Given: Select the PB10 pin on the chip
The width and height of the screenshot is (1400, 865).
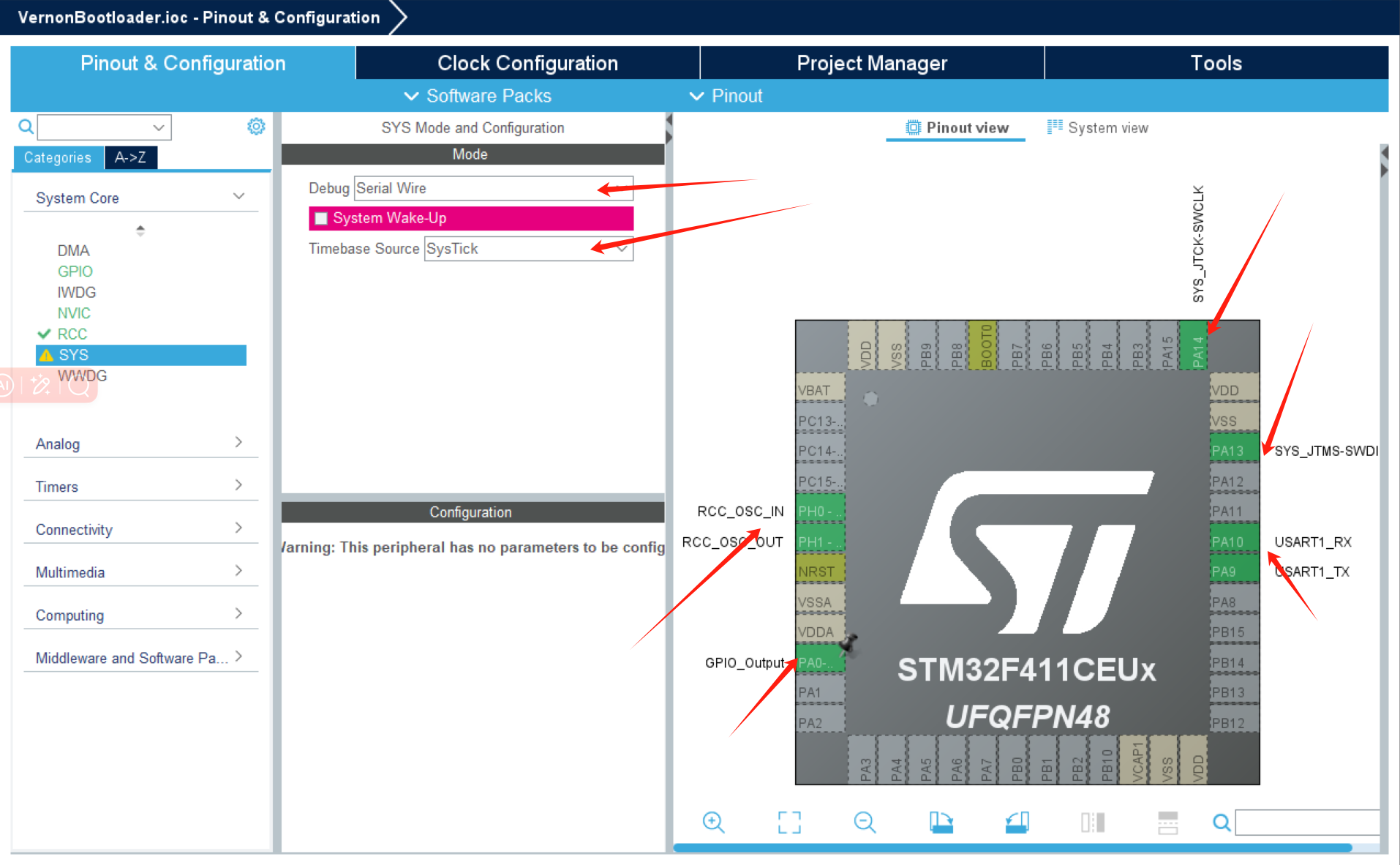Looking at the screenshot, I should coord(1103,760).
